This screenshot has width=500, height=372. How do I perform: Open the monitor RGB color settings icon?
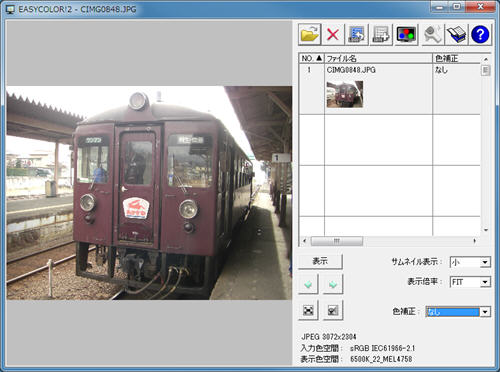pyautogui.click(x=406, y=34)
